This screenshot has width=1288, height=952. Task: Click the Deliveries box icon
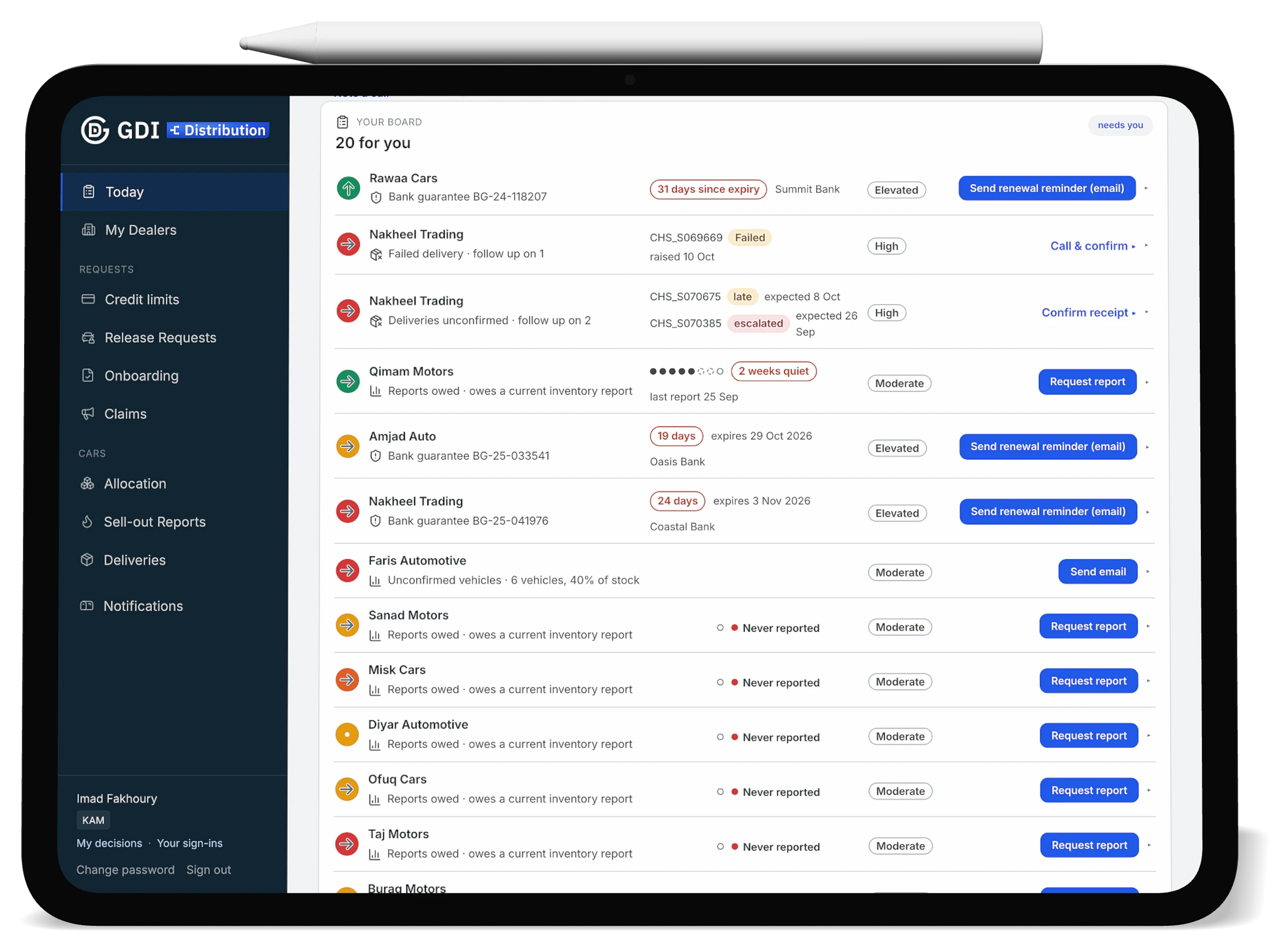(x=87, y=559)
